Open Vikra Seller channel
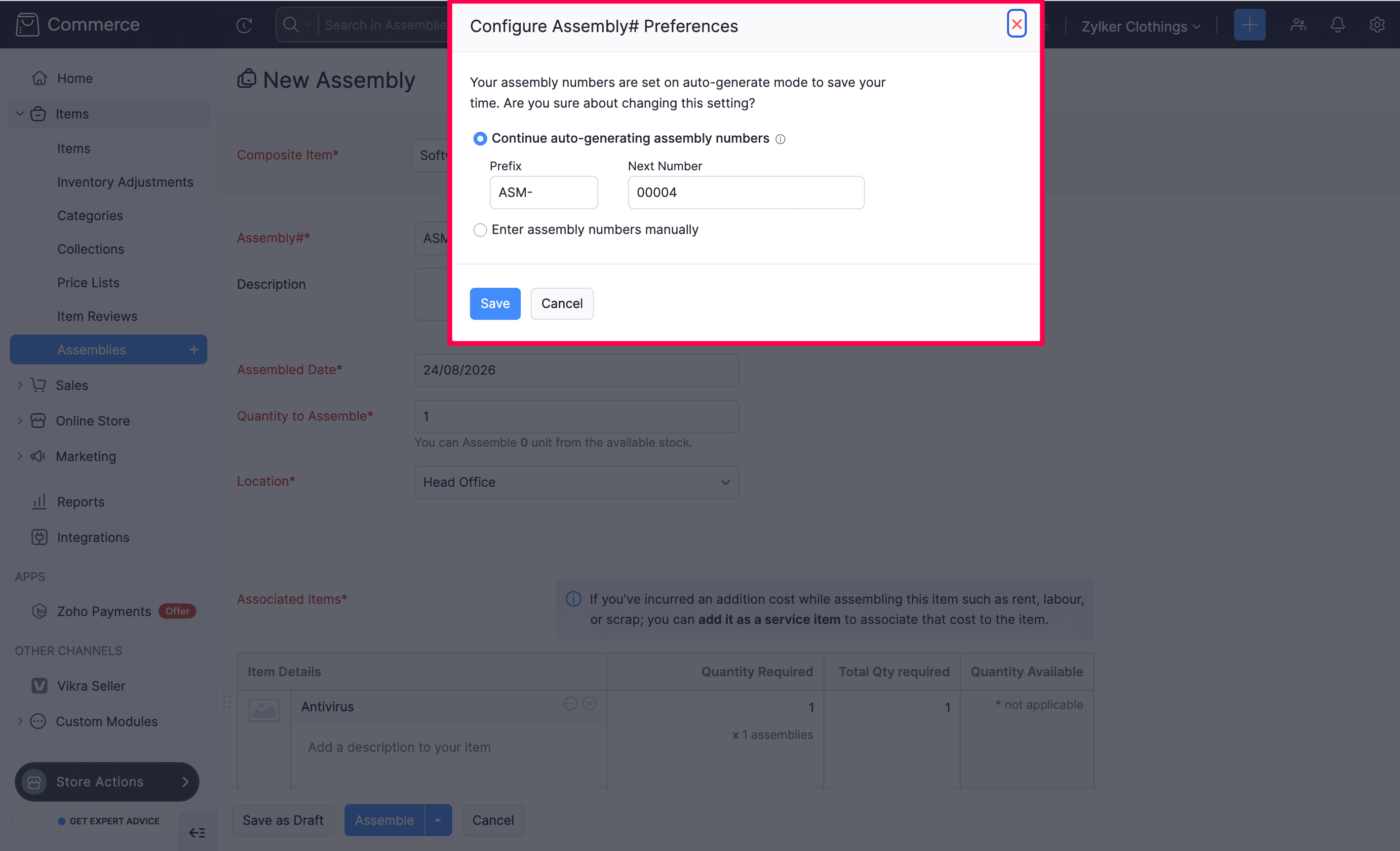1400x851 pixels. click(91, 686)
